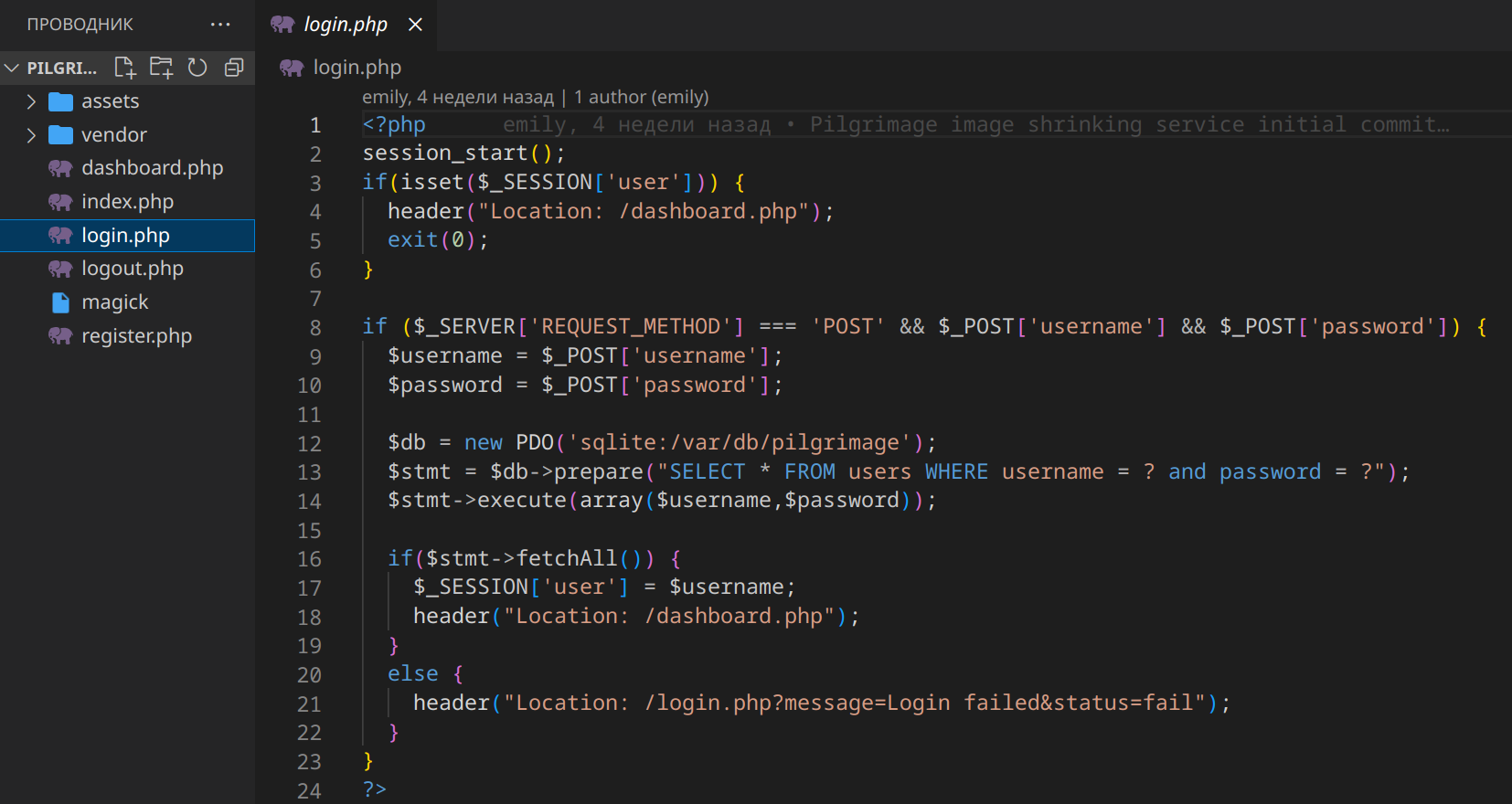Click the PHP icon in breadcrumb bar
This screenshot has width=1512, height=804.
coord(292,68)
